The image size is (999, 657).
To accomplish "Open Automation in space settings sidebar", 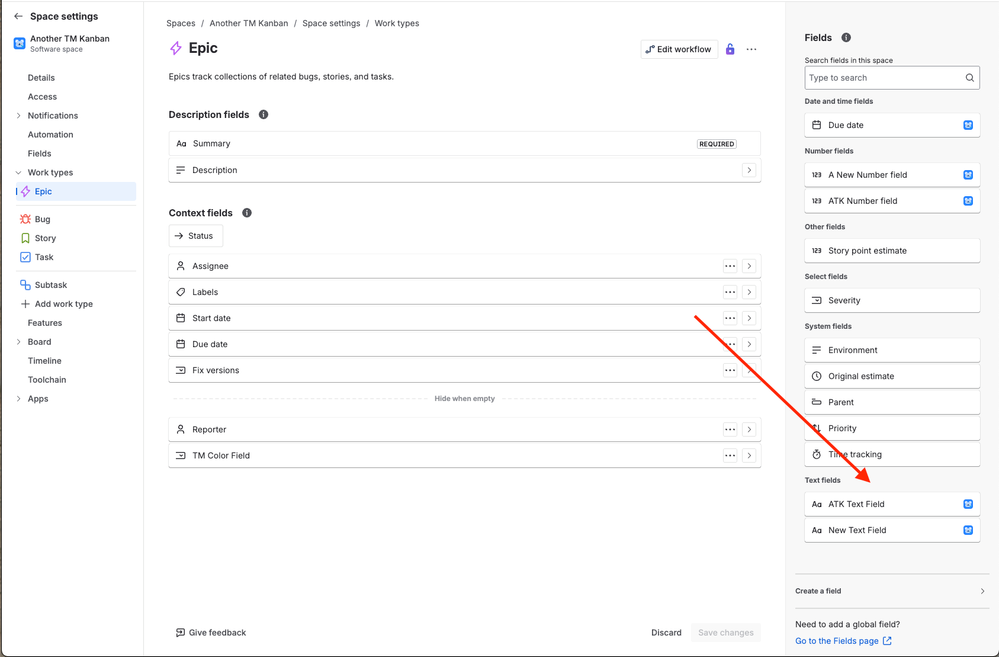I will tap(50, 134).
